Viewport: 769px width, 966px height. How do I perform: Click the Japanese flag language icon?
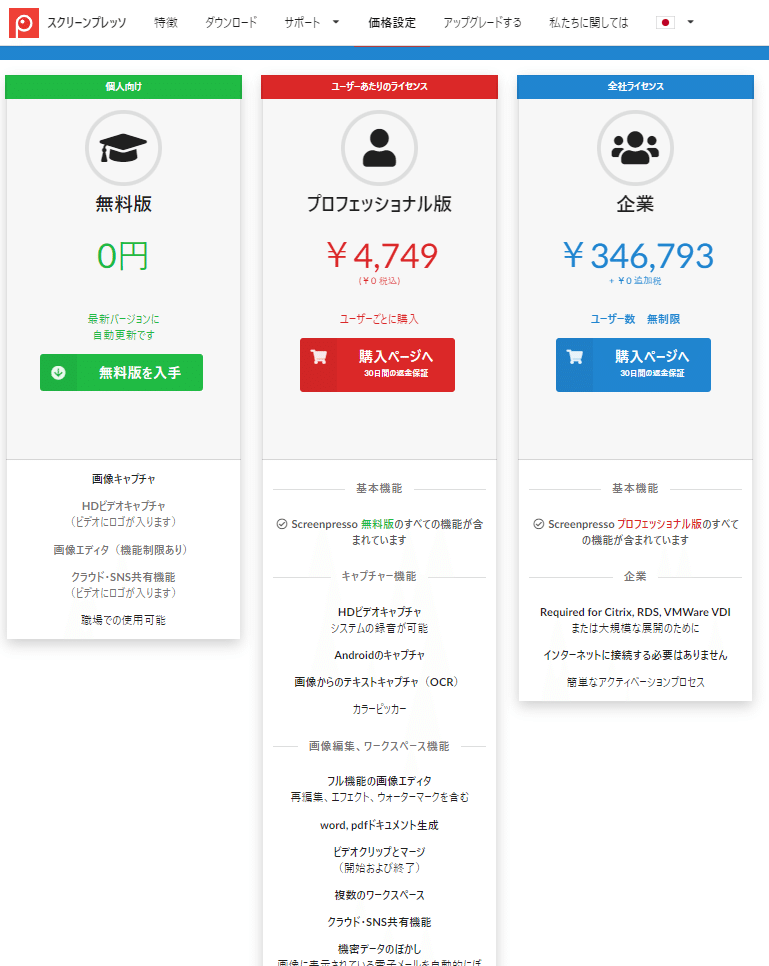(x=665, y=23)
